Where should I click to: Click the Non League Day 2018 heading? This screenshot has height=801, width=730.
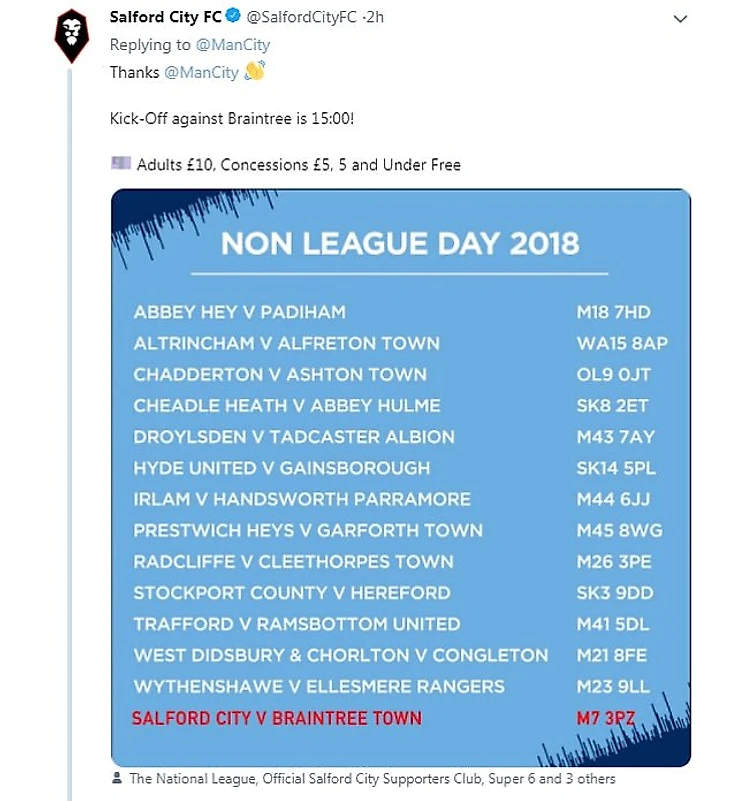pyautogui.click(x=400, y=243)
